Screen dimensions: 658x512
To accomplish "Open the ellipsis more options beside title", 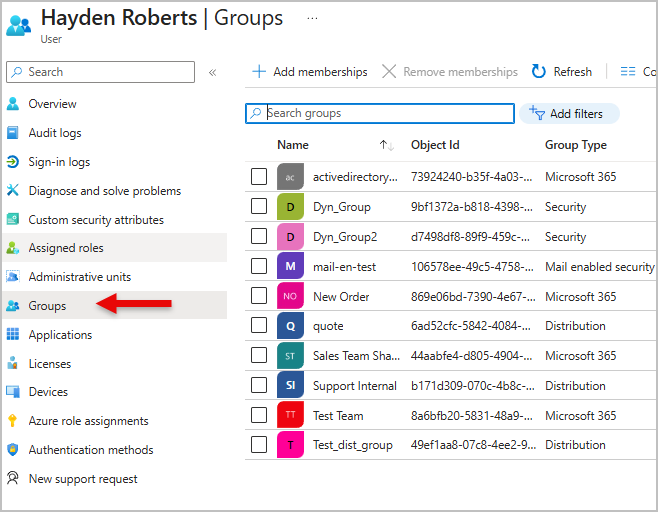I will pyautogui.click(x=312, y=18).
